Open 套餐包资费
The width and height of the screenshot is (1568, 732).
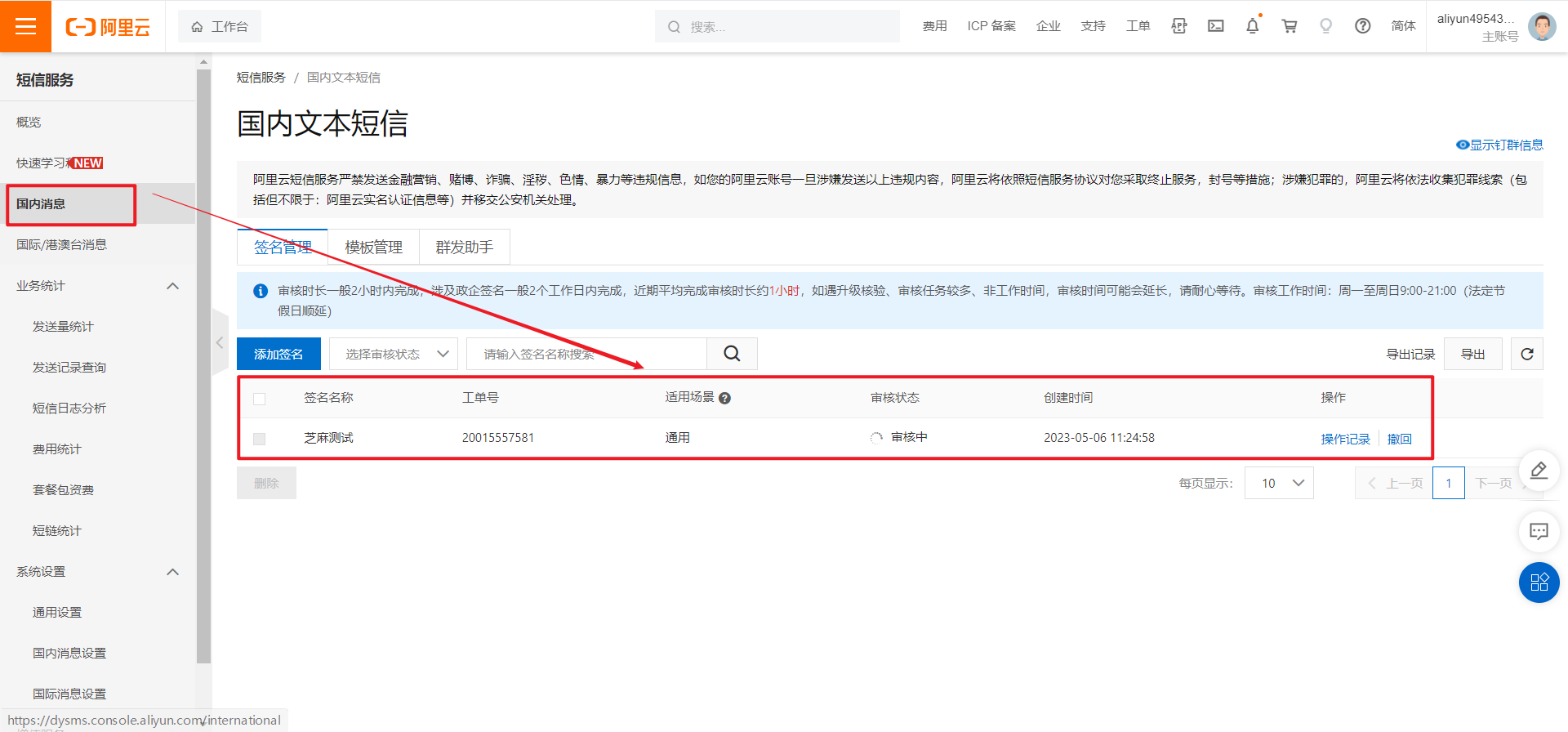pos(63,490)
